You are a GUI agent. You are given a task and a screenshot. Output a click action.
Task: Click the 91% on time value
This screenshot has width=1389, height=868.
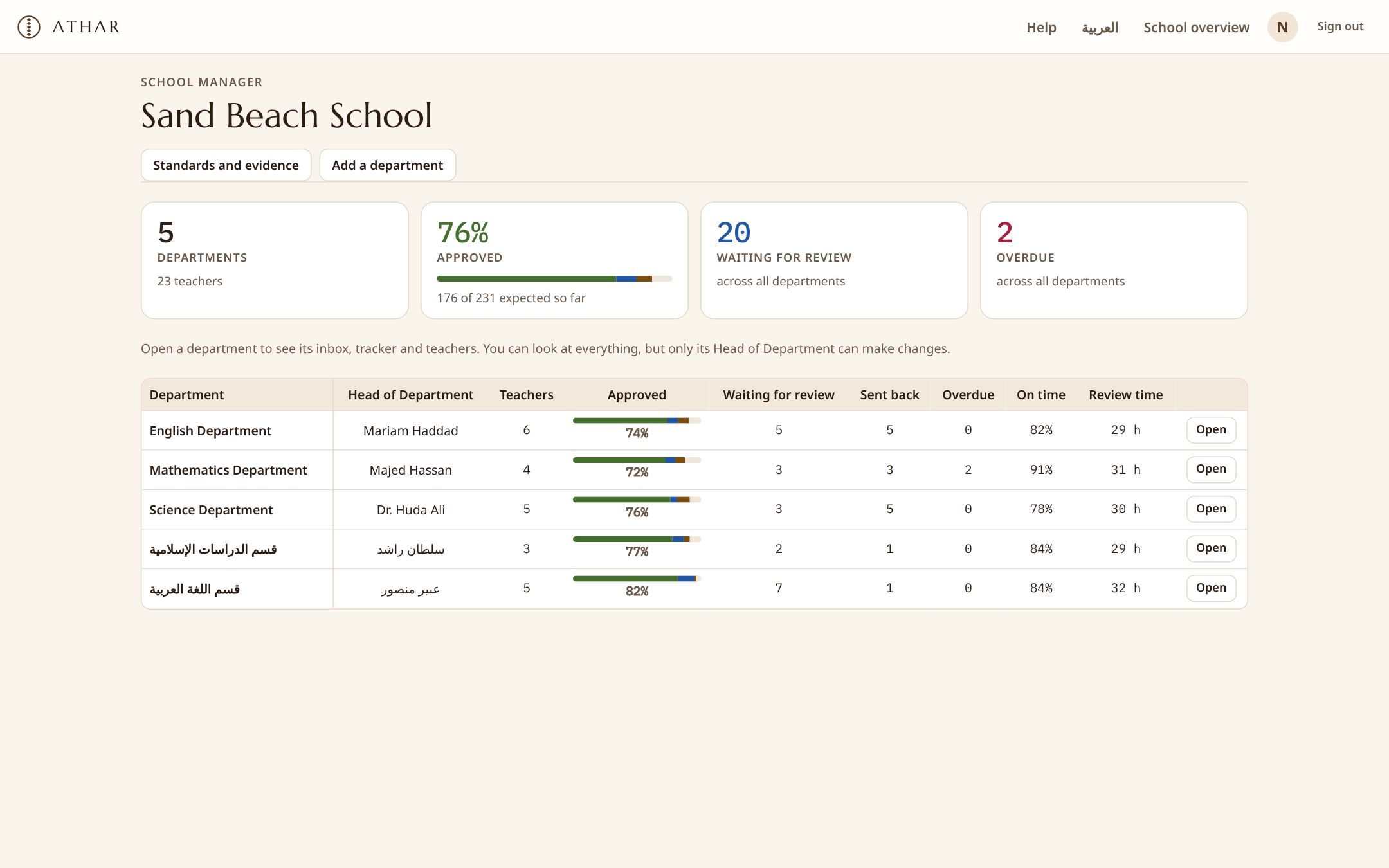(1041, 469)
